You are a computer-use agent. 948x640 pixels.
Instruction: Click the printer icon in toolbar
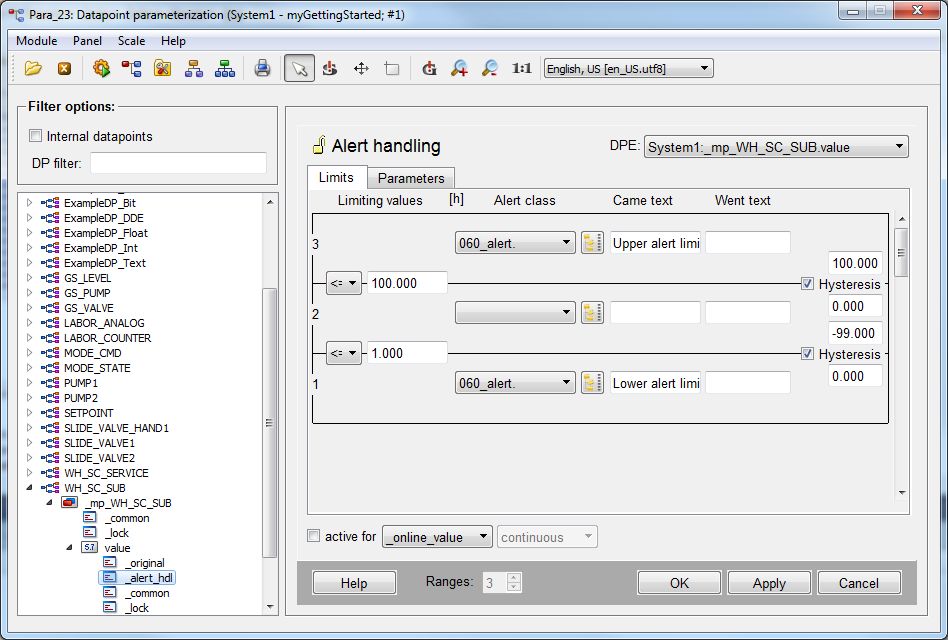pyautogui.click(x=262, y=68)
